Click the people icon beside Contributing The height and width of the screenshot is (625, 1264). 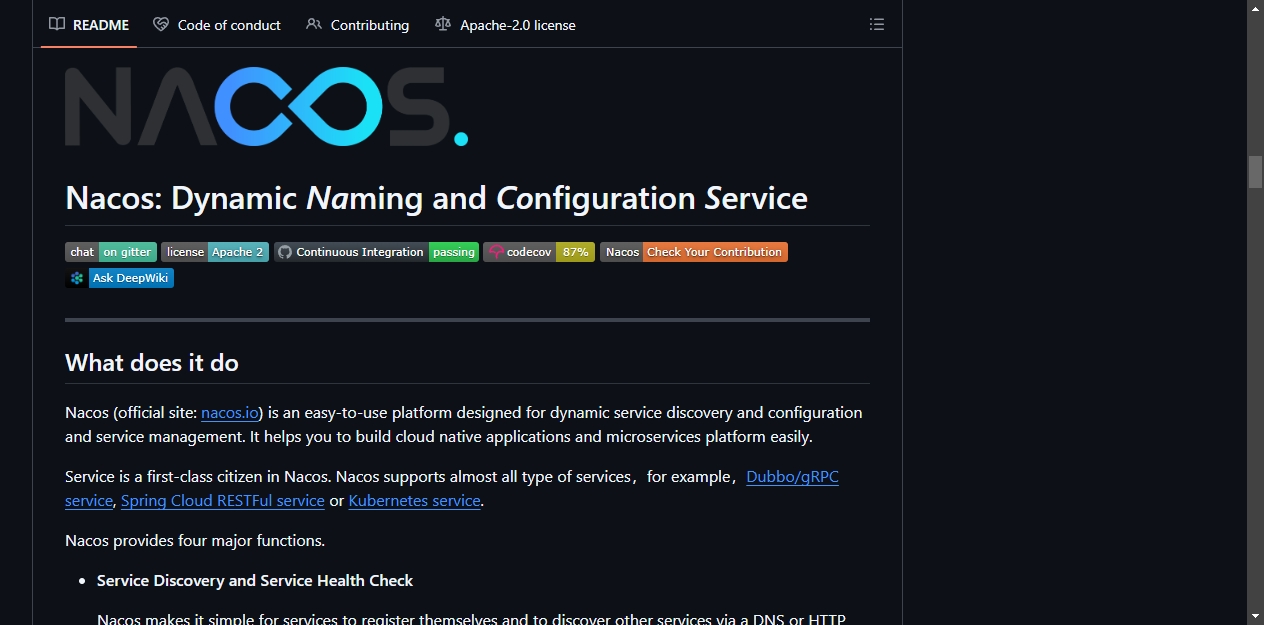click(x=314, y=25)
